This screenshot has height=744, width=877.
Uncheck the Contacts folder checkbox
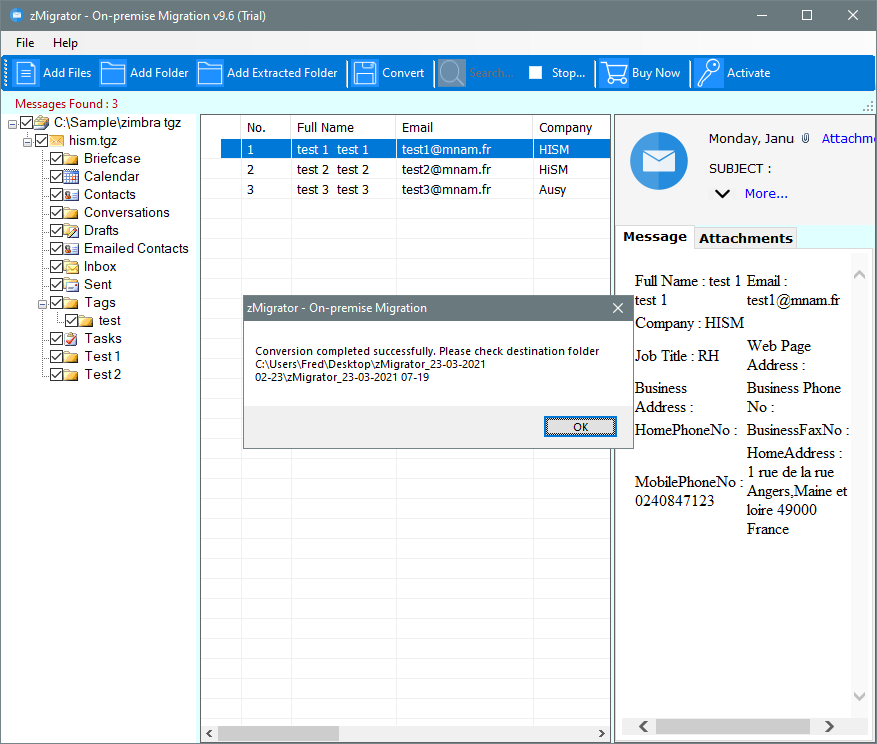click(x=56, y=195)
